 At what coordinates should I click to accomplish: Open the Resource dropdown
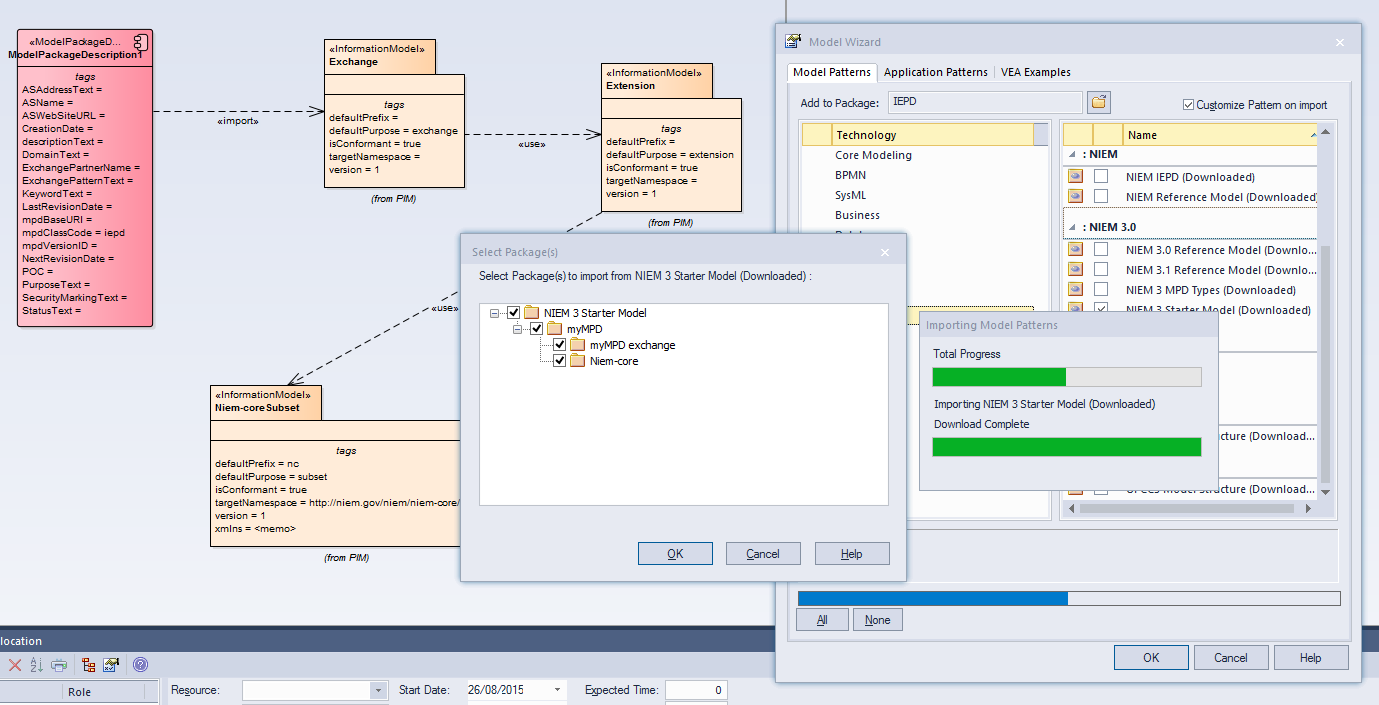pos(377,690)
